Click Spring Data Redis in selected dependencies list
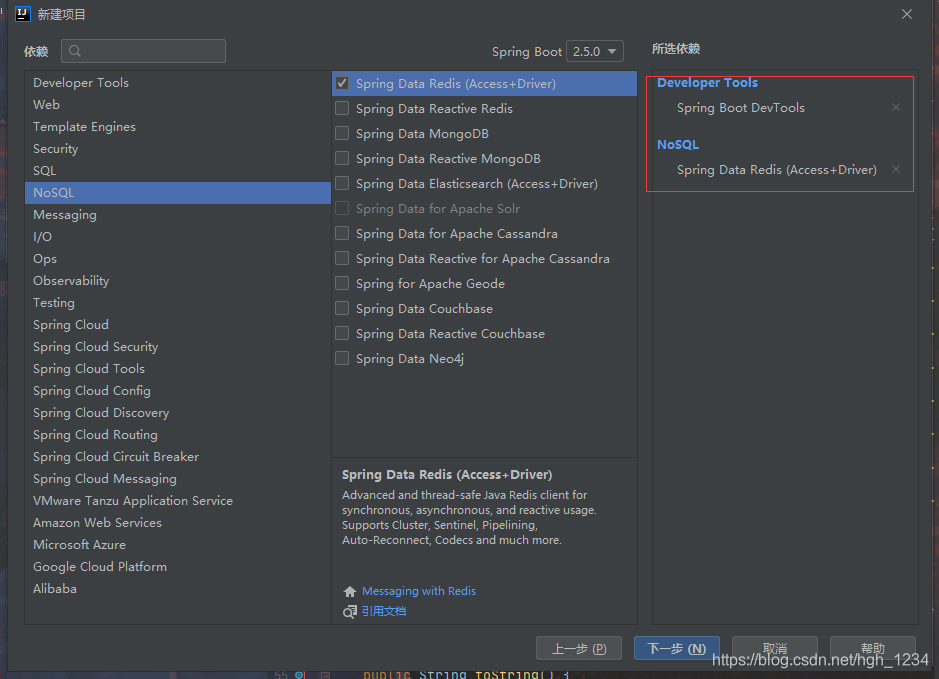 (x=777, y=170)
